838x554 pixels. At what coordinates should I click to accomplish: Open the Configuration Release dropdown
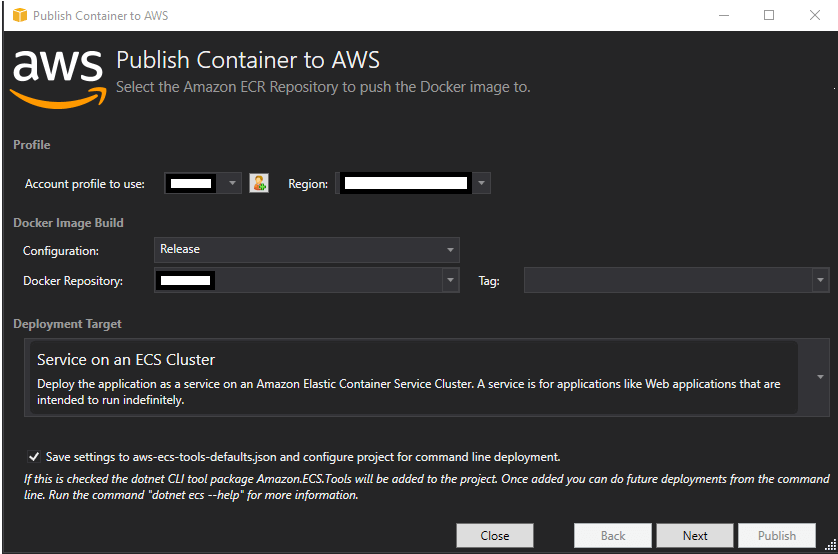pos(307,249)
